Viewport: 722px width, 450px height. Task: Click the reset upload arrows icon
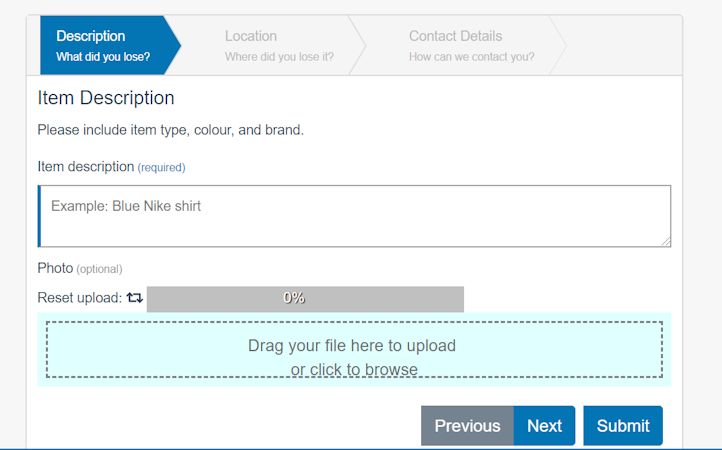(x=135, y=298)
